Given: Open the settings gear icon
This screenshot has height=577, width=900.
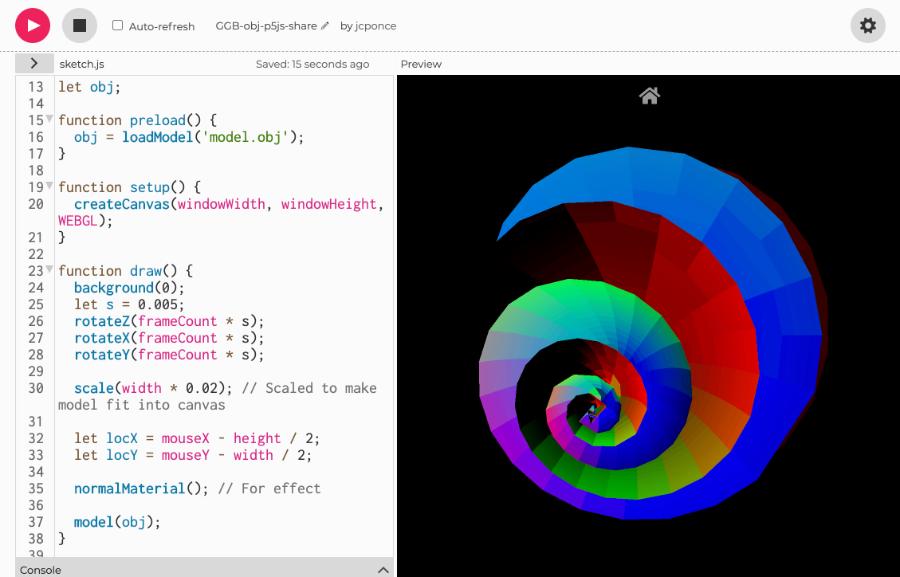Looking at the screenshot, I should pyautogui.click(x=867, y=25).
